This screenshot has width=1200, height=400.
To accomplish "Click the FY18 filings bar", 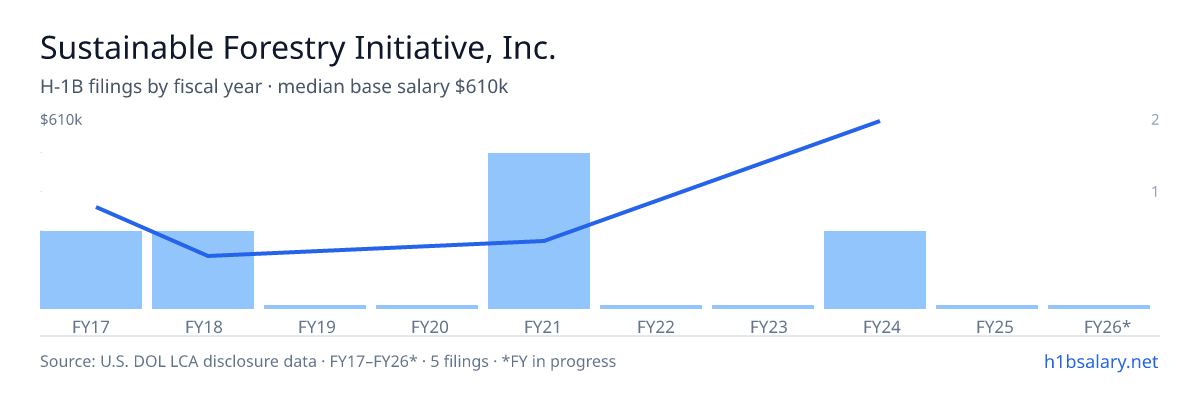I will (203, 270).
